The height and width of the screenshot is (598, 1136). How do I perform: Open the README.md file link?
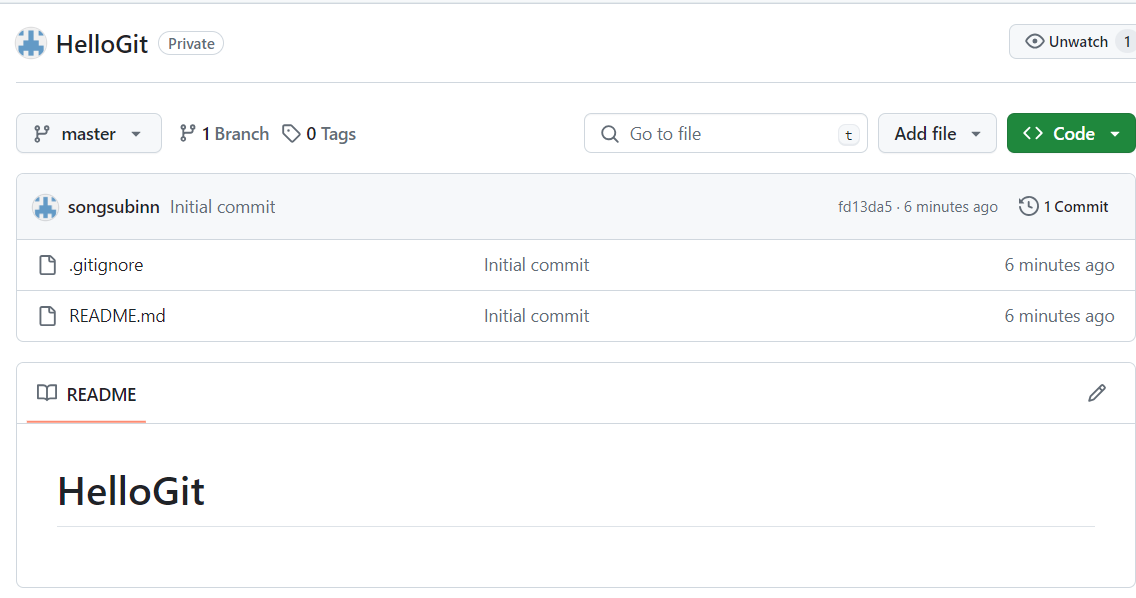[117, 316]
